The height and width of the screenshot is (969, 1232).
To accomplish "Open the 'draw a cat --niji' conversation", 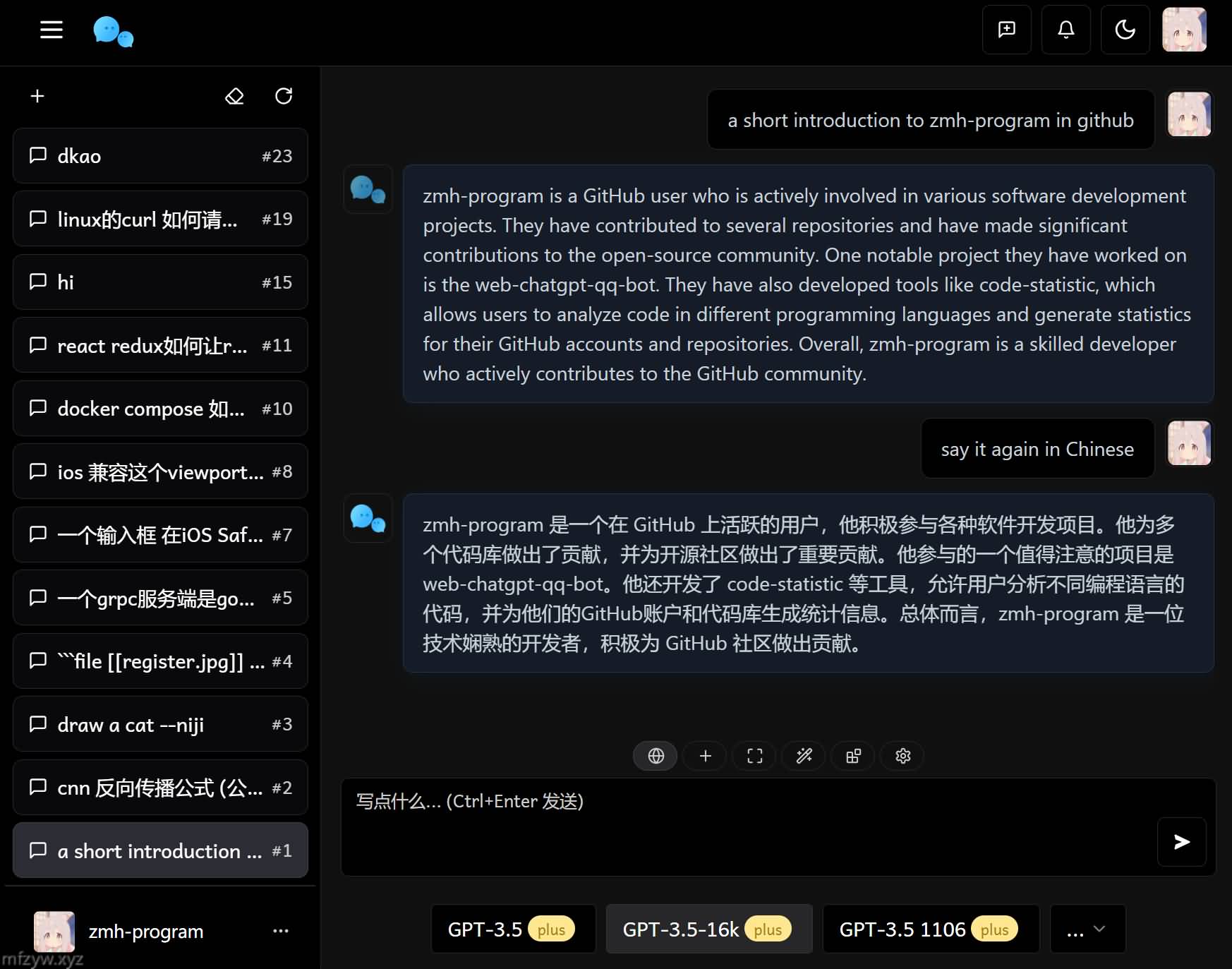I will [x=160, y=725].
